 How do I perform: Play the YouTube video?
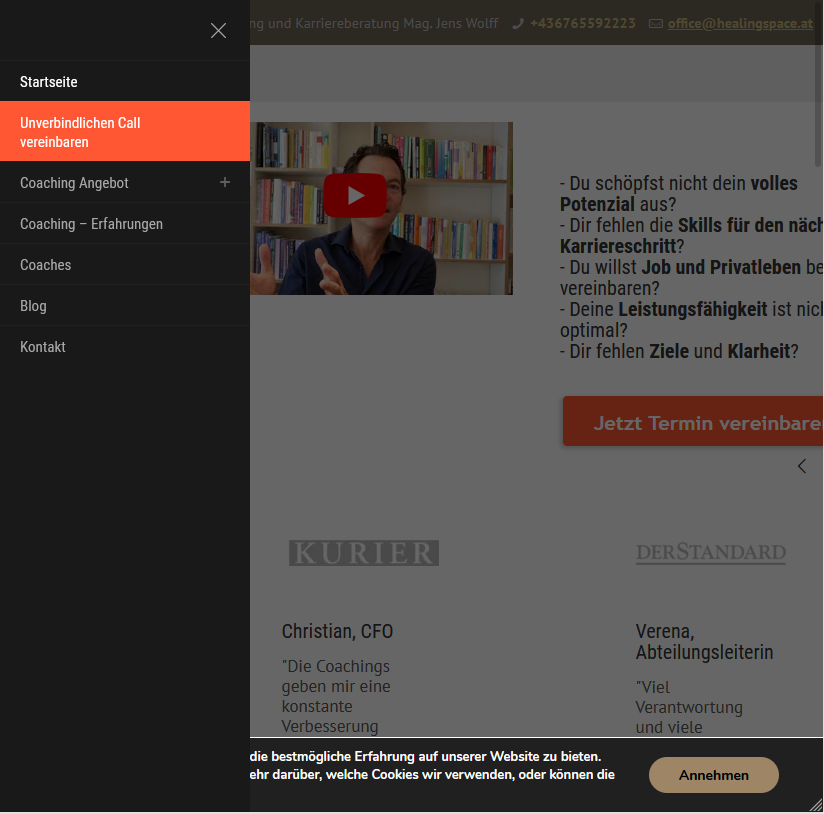tap(355, 195)
